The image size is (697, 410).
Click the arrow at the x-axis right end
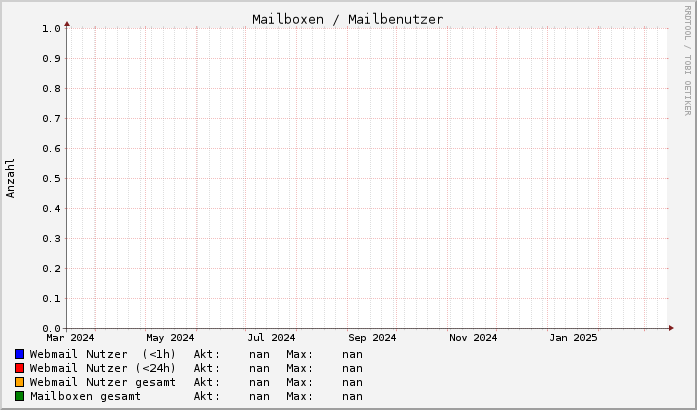coord(645,328)
